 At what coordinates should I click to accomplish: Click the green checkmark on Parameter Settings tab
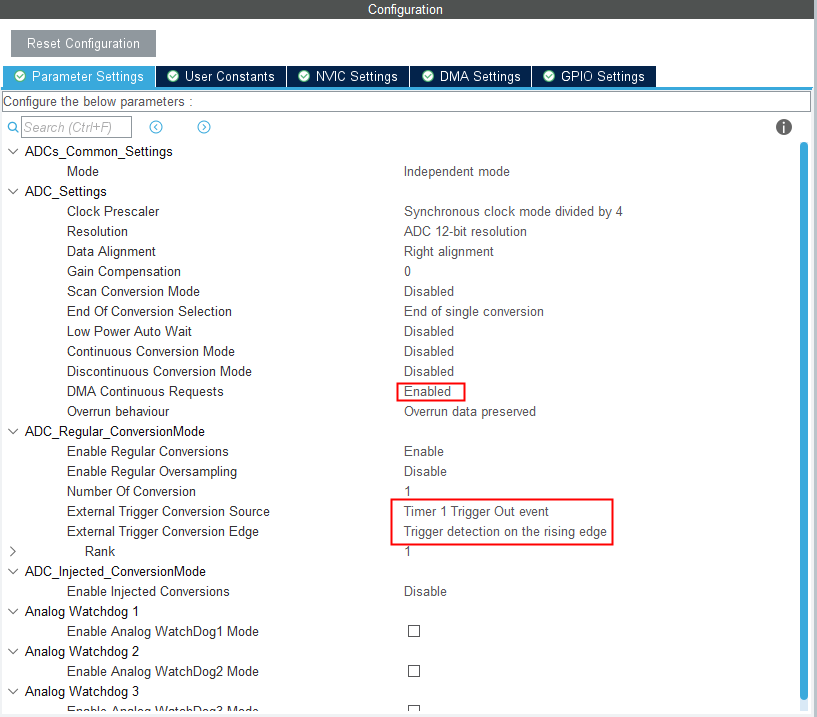[20, 76]
